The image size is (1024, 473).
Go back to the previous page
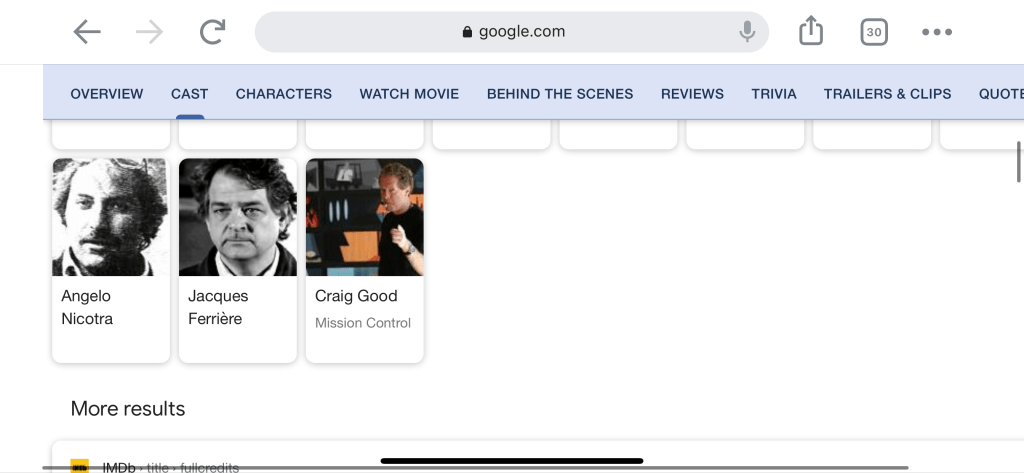pyautogui.click(x=87, y=32)
